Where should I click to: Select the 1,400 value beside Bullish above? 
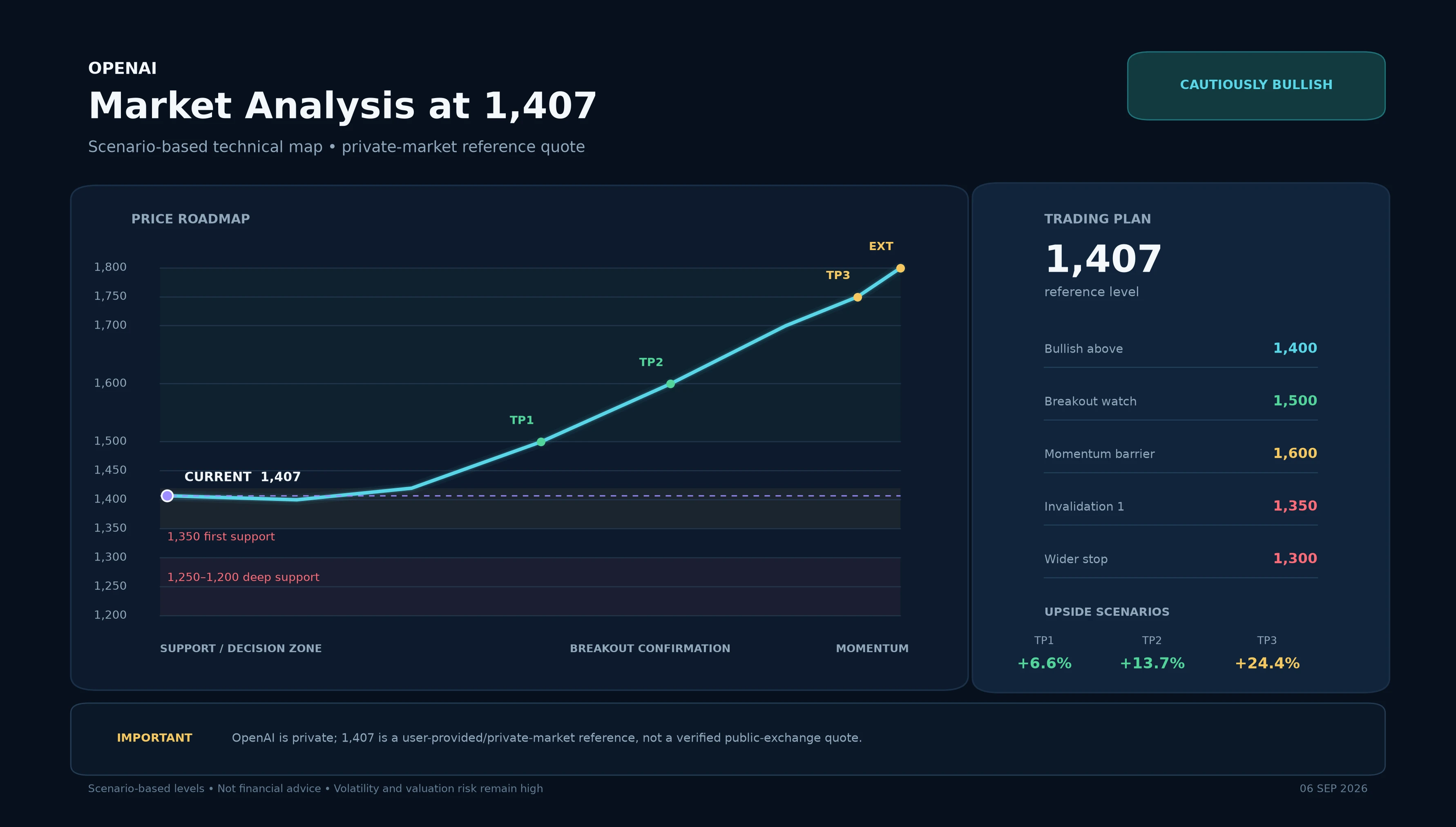pyautogui.click(x=1295, y=348)
